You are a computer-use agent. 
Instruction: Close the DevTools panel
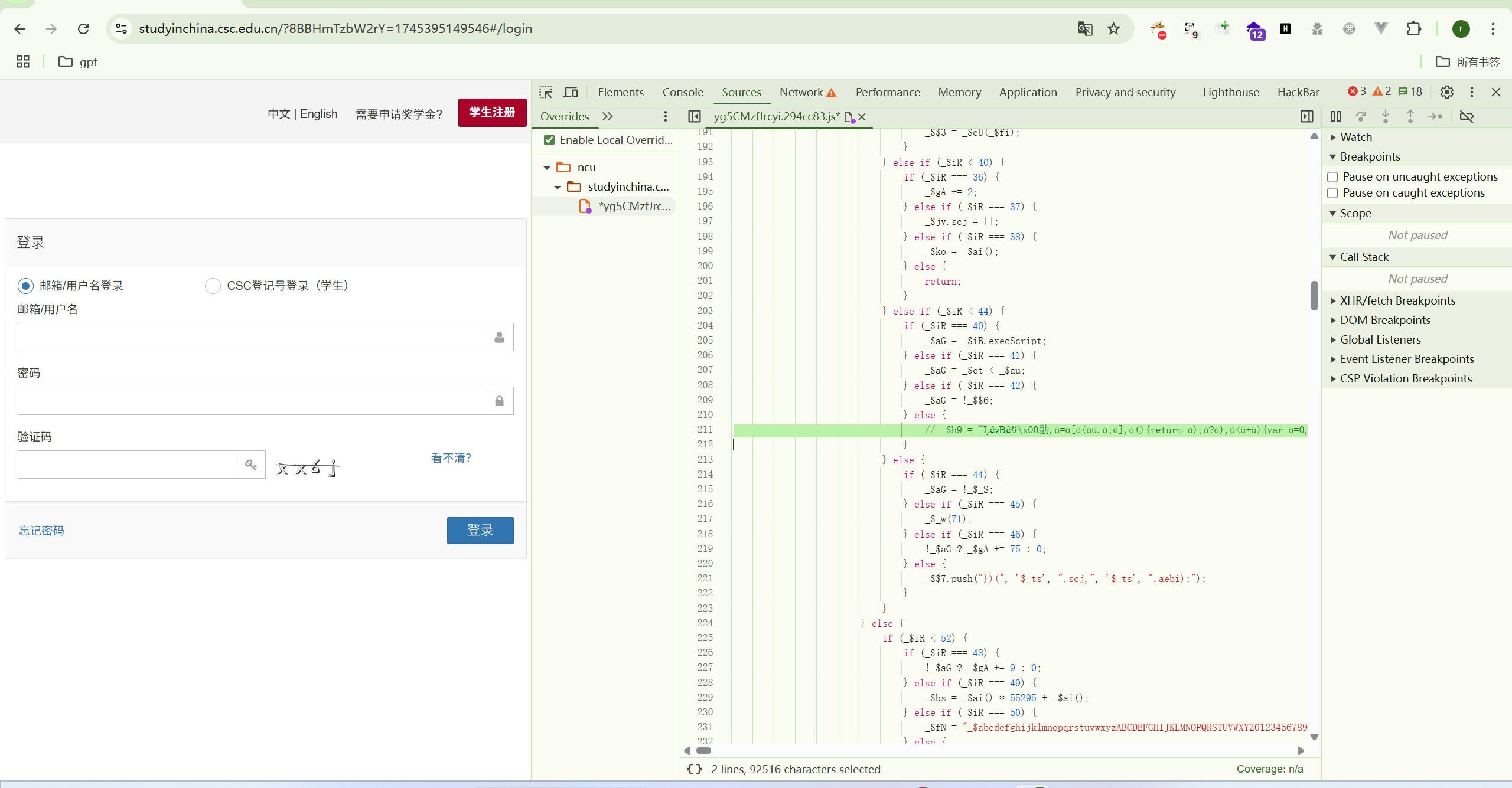pyautogui.click(x=1496, y=92)
